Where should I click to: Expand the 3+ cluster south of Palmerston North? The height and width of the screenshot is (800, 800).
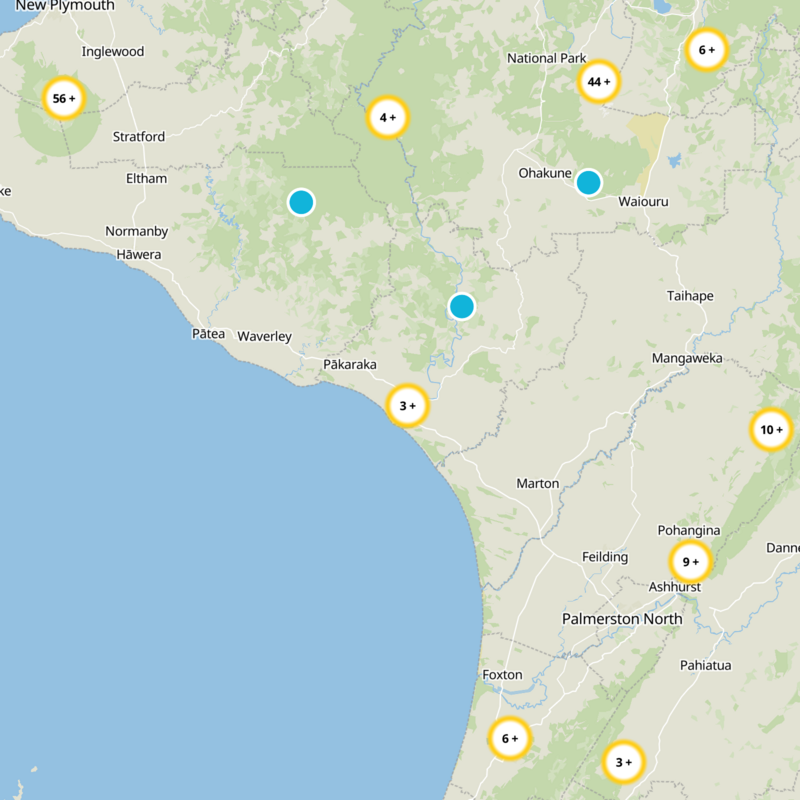(x=623, y=762)
